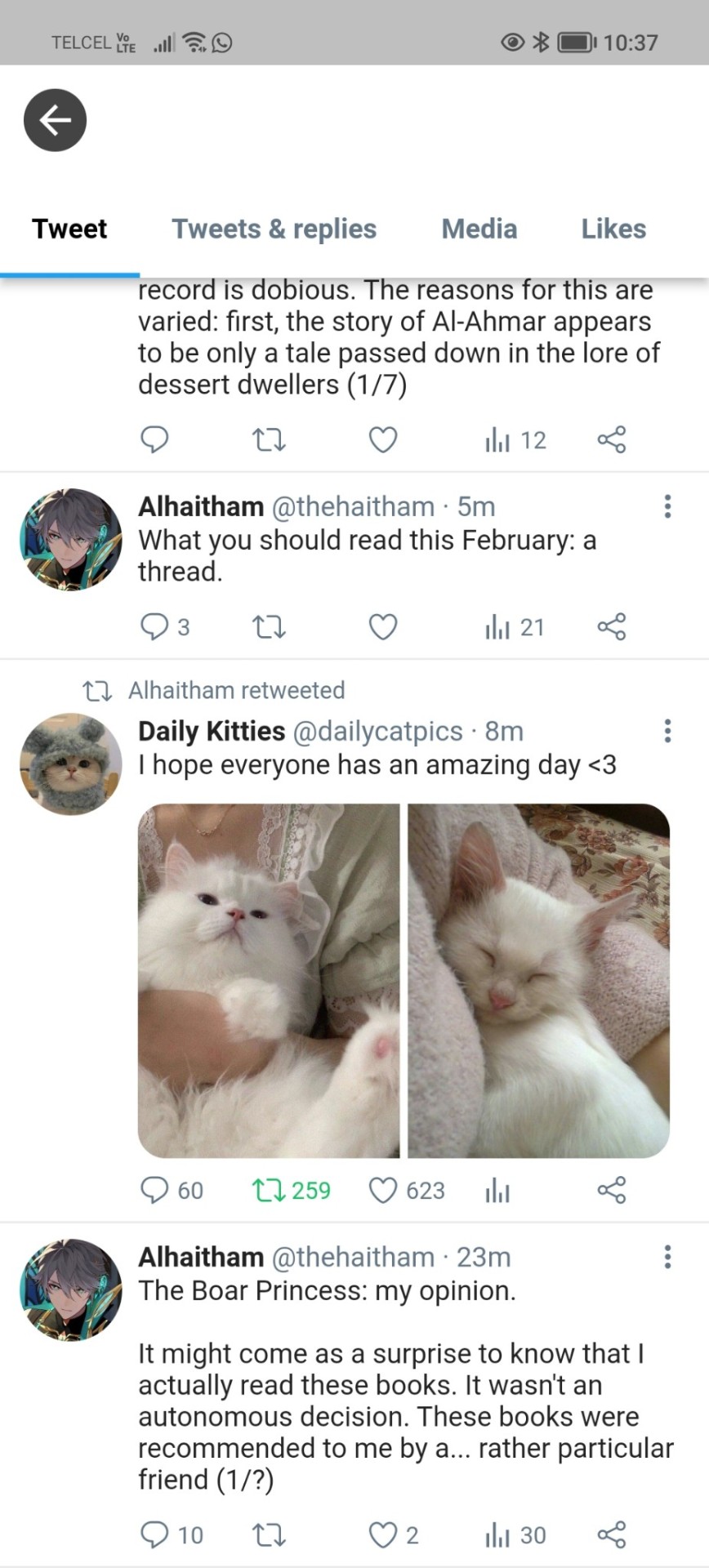Open the more options menu on the Daily Kitties tweet
Viewport: 709px width, 1568px height.
pyautogui.click(x=667, y=731)
